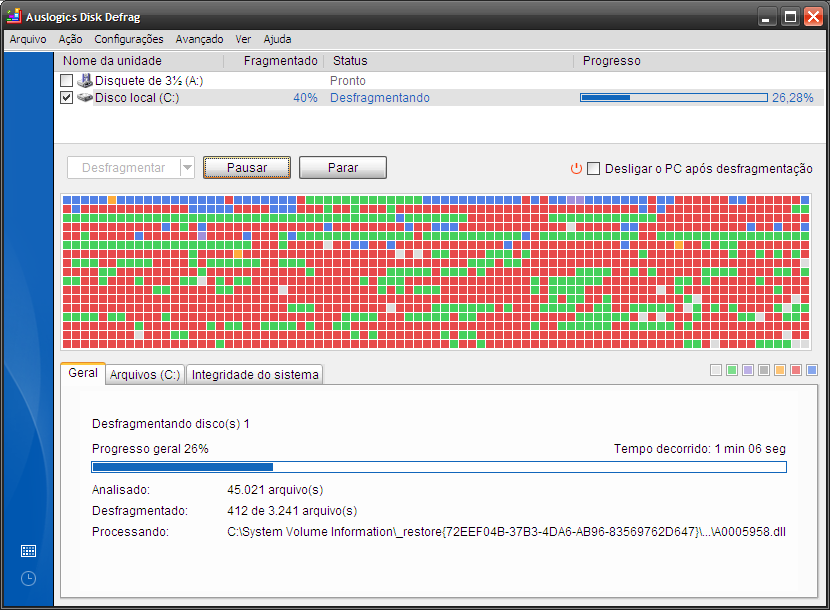This screenshot has width=830, height=610.
Task: Click the Desfragmentando status text
Action: coord(380,98)
